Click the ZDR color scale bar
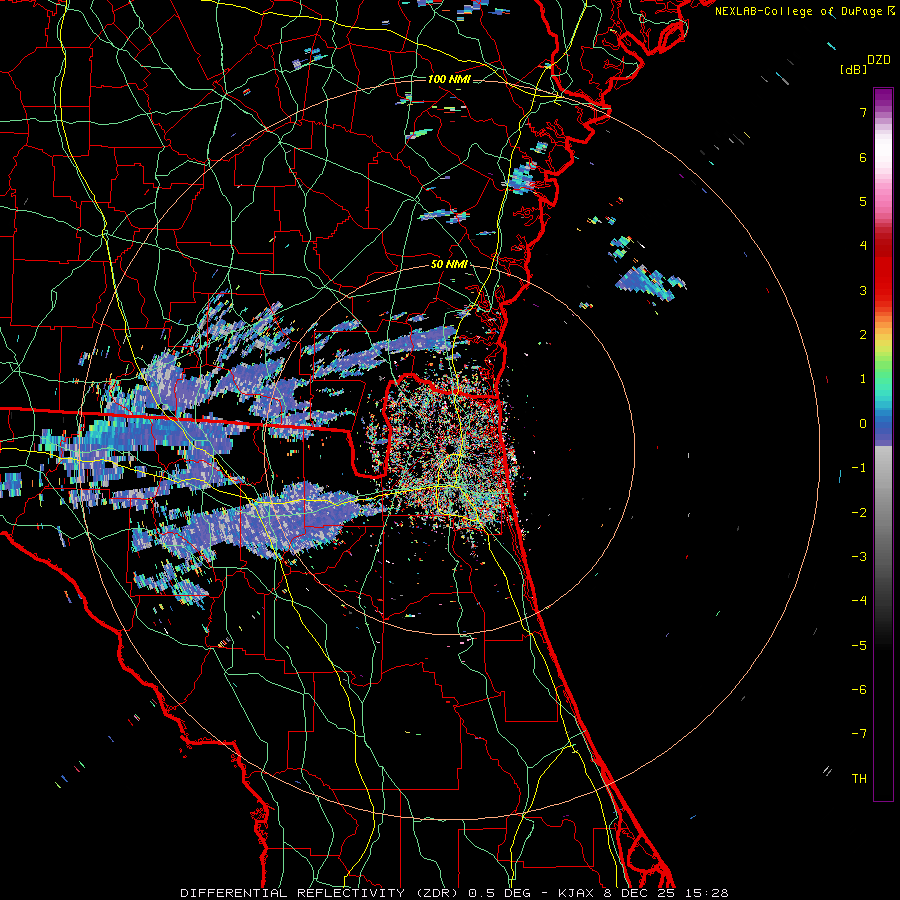Image resolution: width=900 pixels, height=900 pixels. click(x=883, y=444)
